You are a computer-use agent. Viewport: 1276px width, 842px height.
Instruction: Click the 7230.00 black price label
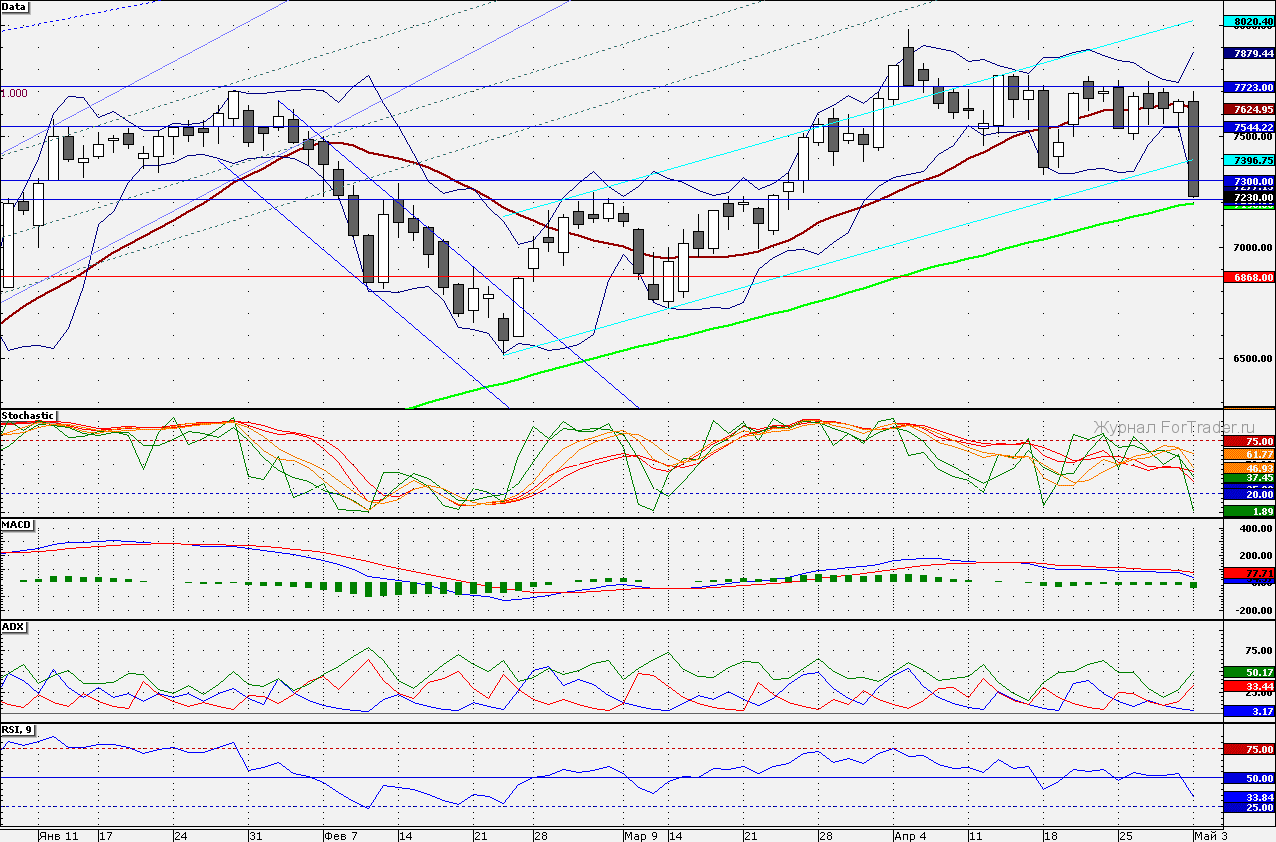(x=1249, y=198)
